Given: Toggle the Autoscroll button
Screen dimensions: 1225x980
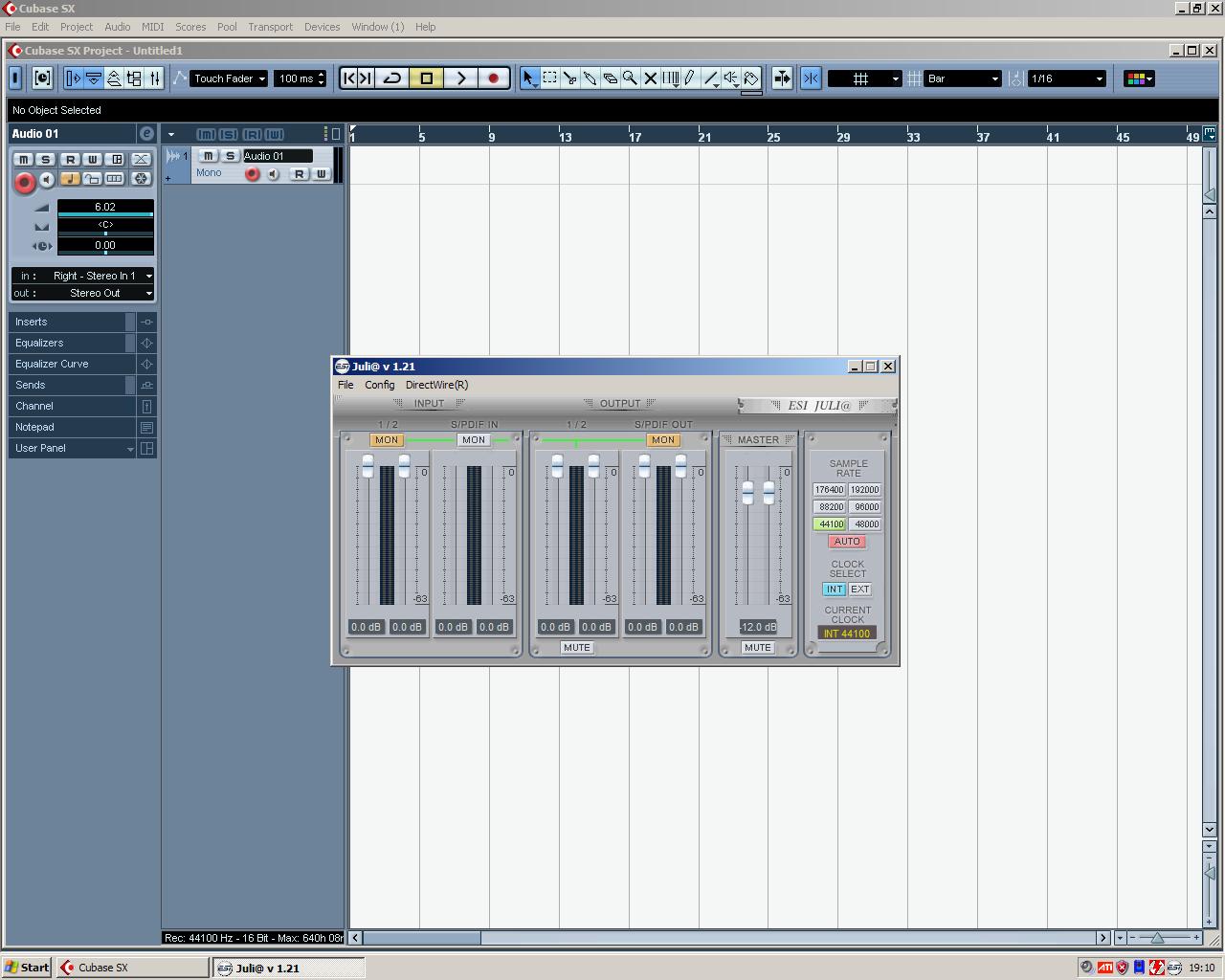Looking at the screenshot, I should (782, 78).
